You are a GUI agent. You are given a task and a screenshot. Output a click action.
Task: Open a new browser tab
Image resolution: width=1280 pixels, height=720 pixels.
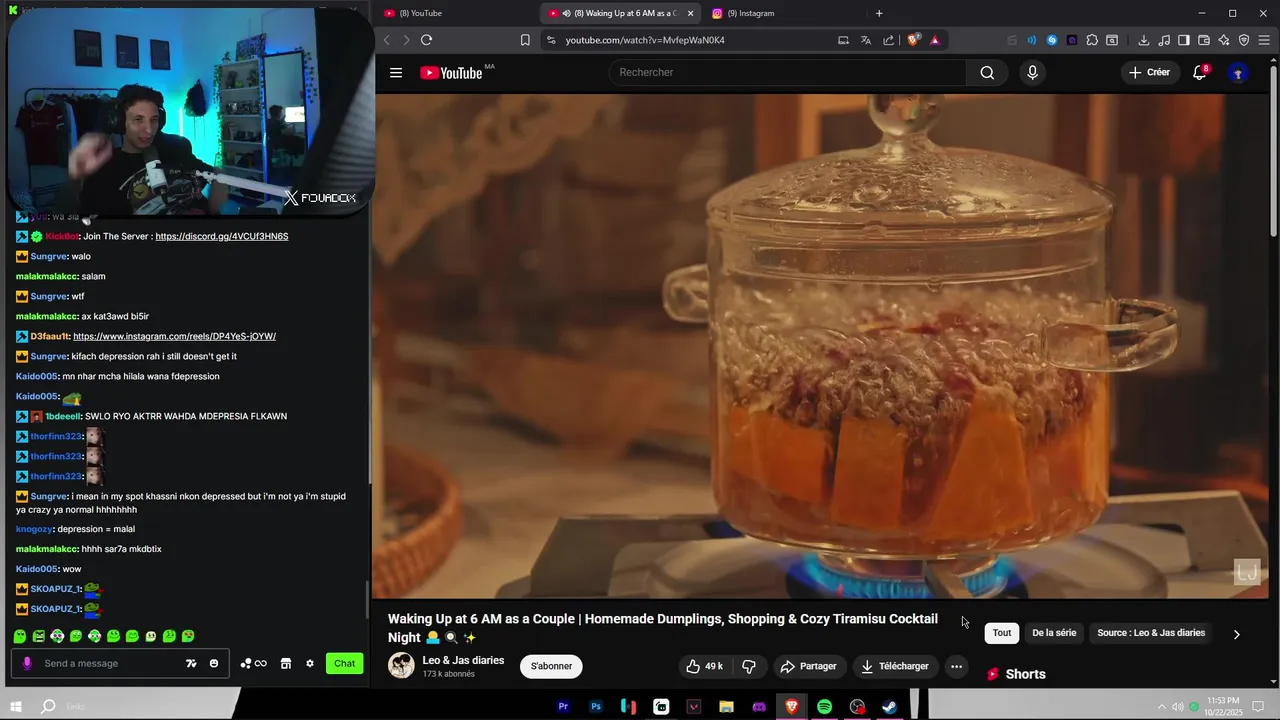(x=879, y=13)
